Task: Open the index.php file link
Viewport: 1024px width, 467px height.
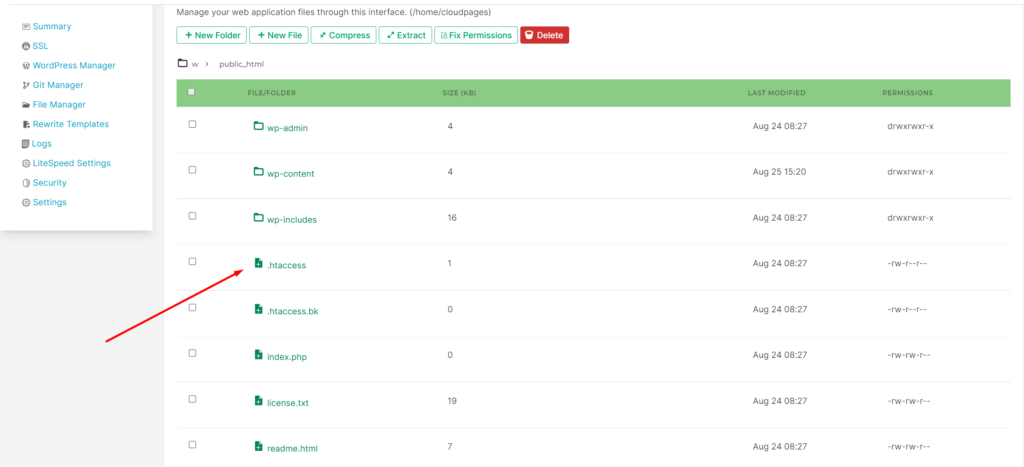Action: 287,357
